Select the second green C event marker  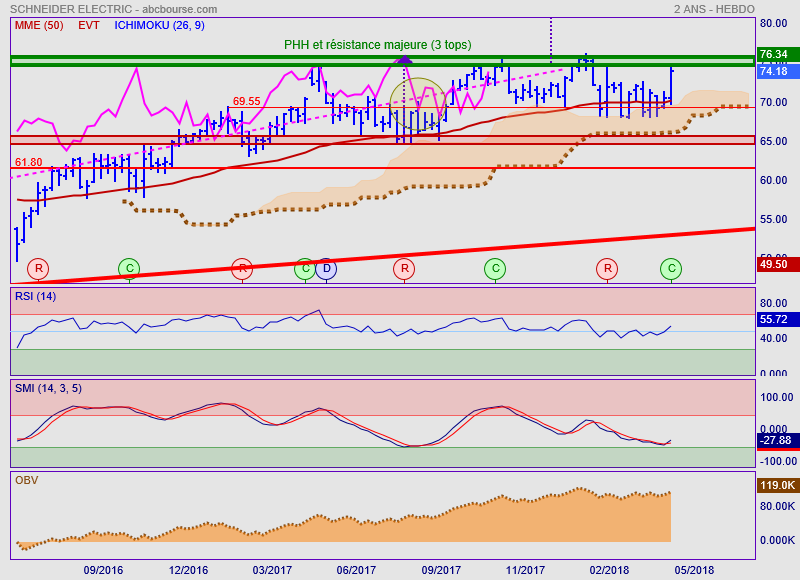coord(305,268)
